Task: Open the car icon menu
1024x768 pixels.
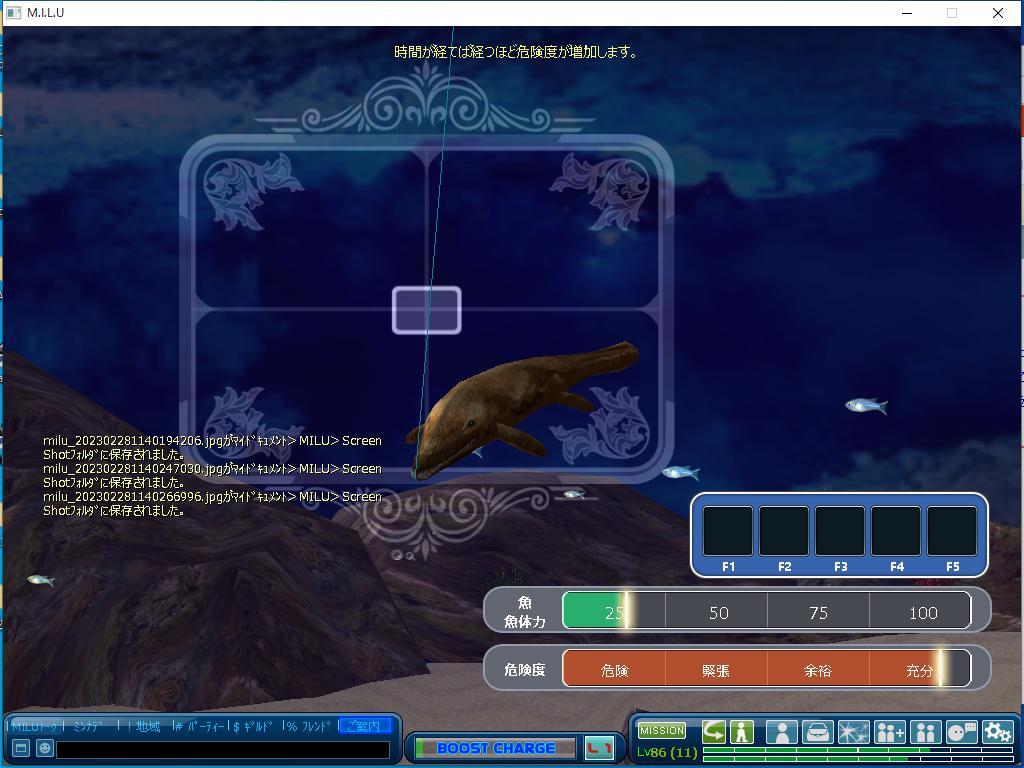Action: click(x=817, y=733)
